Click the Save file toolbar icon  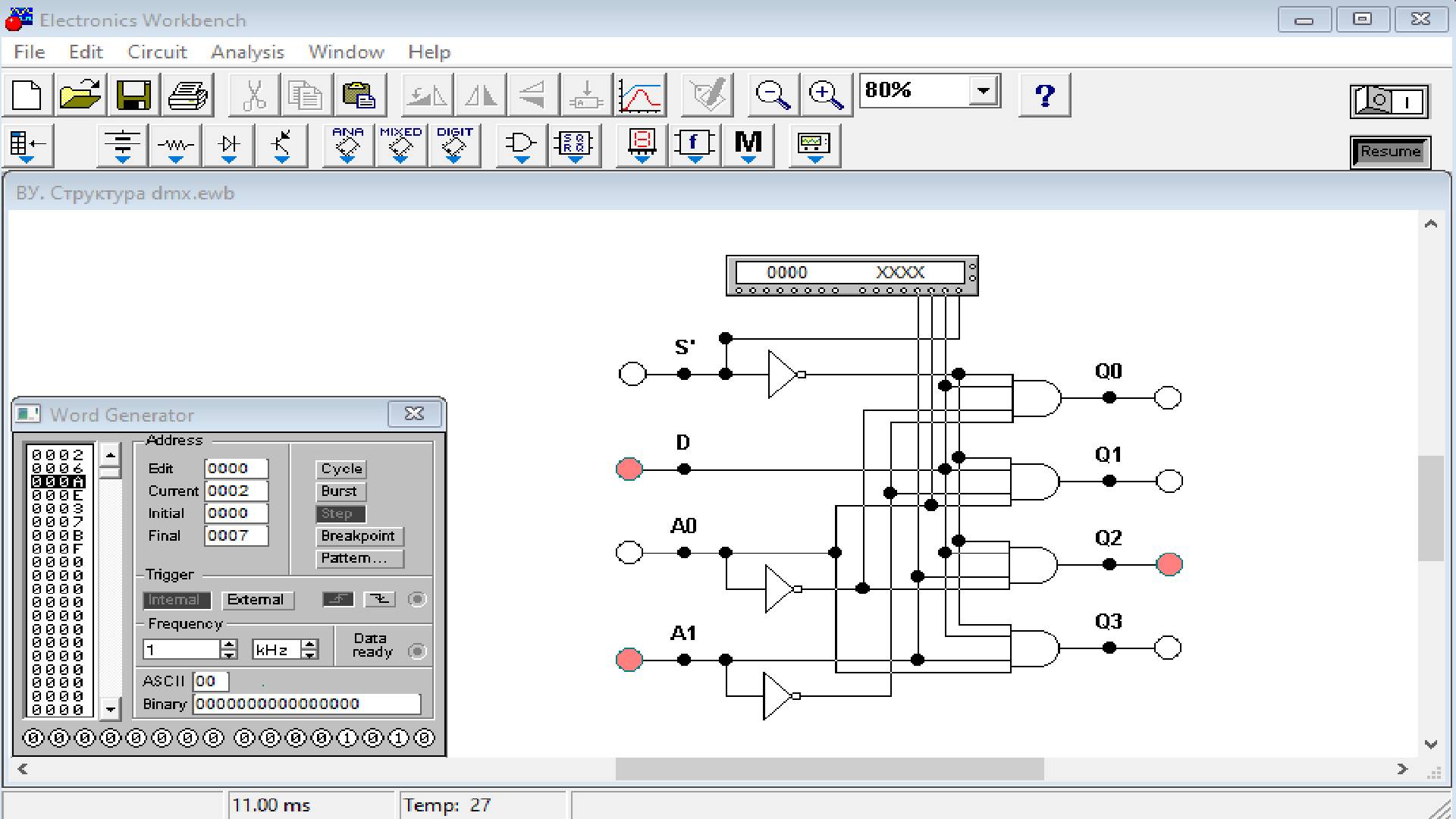pyautogui.click(x=133, y=96)
